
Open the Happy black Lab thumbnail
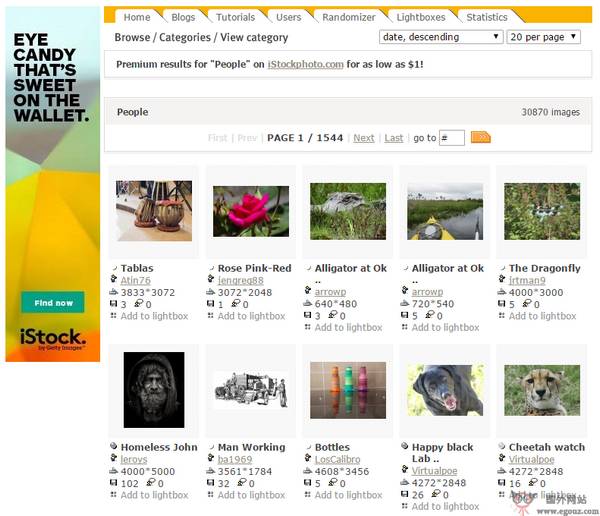coord(445,390)
